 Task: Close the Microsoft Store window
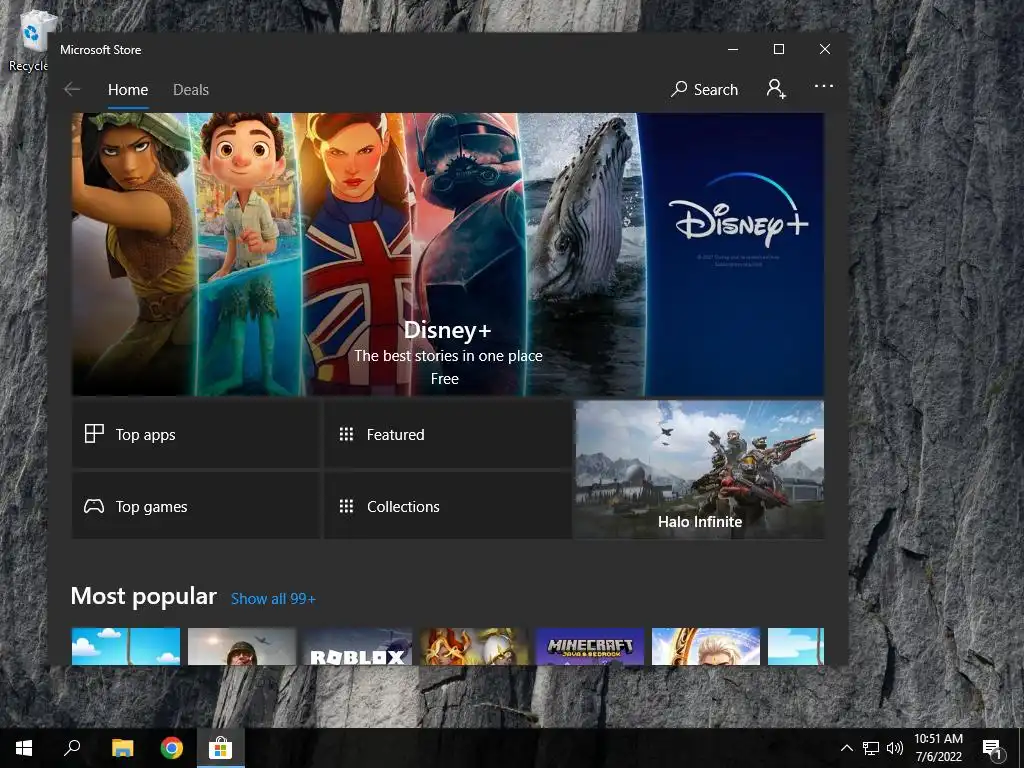(825, 50)
